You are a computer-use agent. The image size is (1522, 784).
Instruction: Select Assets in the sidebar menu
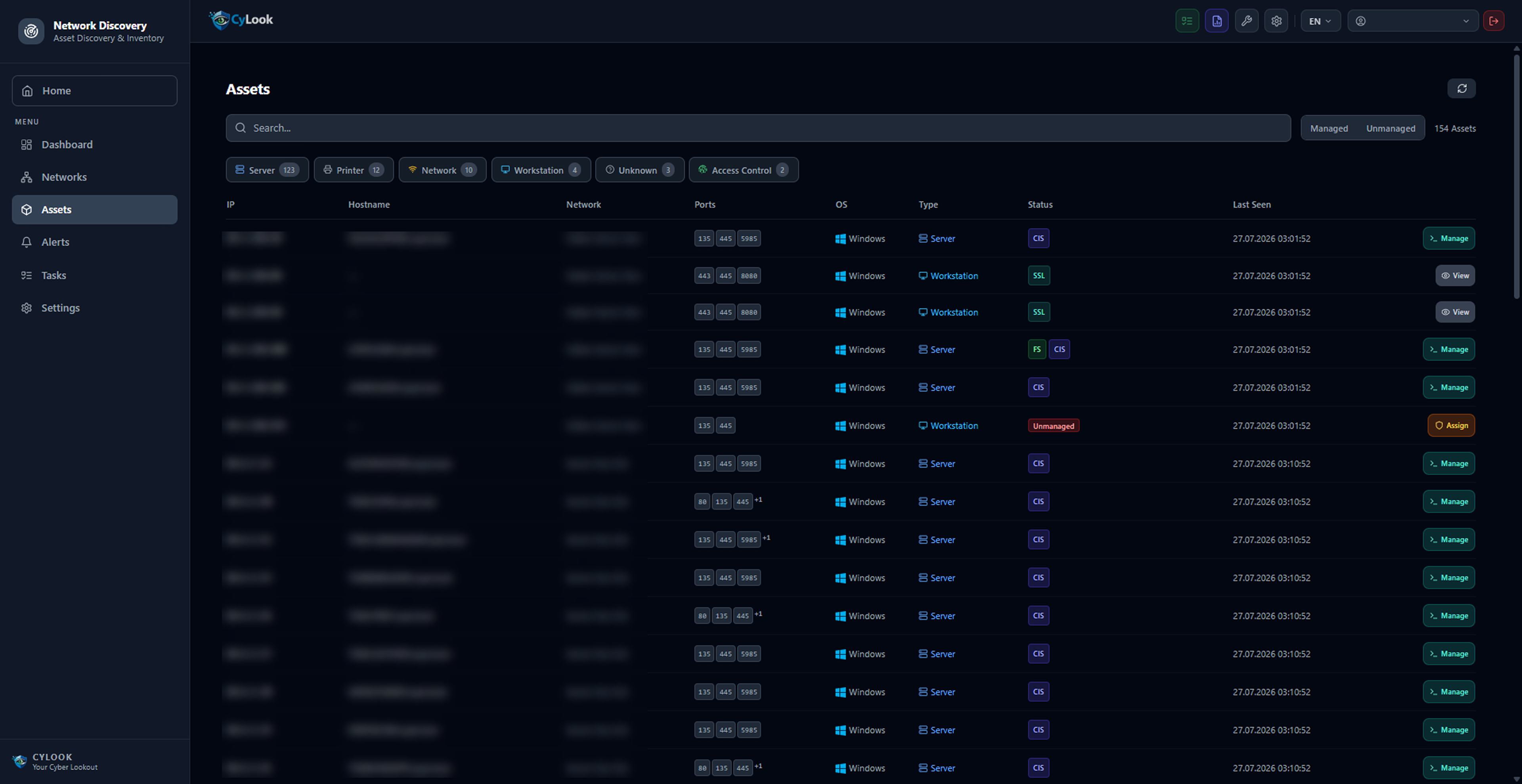pos(95,210)
